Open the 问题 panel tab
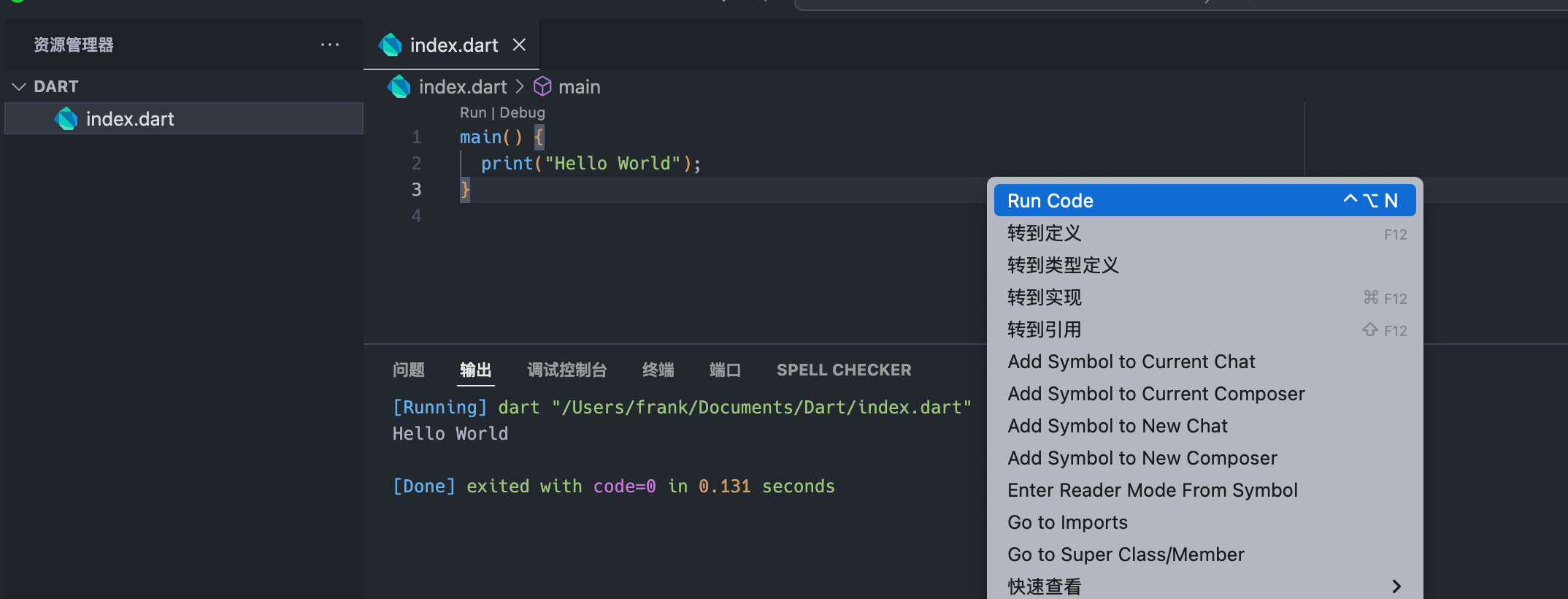 408,370
